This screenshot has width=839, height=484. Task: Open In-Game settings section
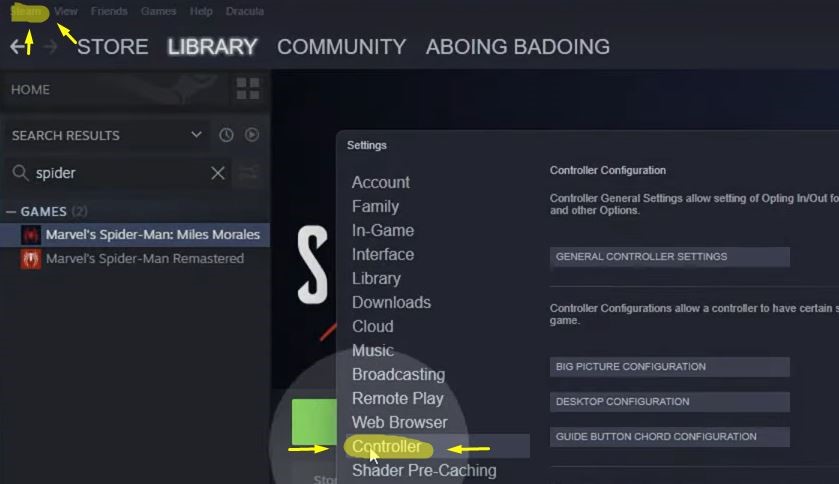[x=383, y=231]
